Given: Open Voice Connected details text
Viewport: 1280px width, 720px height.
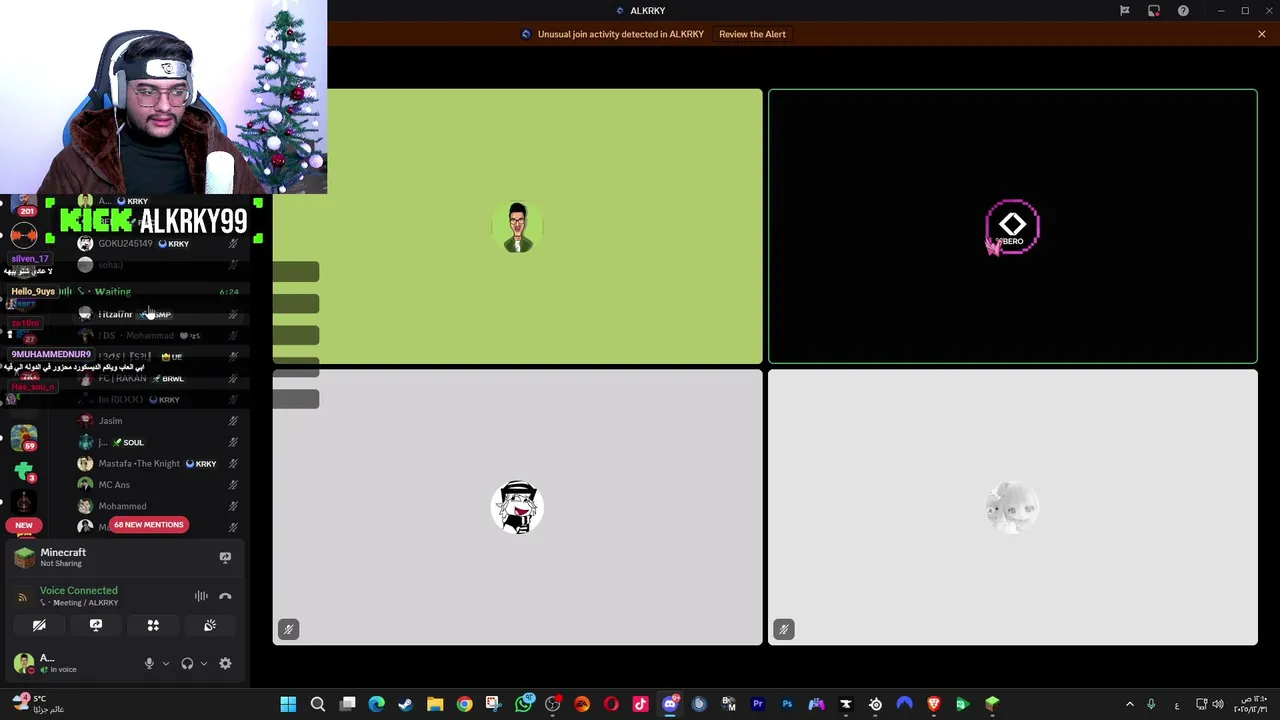Looking at the screenshot, I should pos(78,590).
